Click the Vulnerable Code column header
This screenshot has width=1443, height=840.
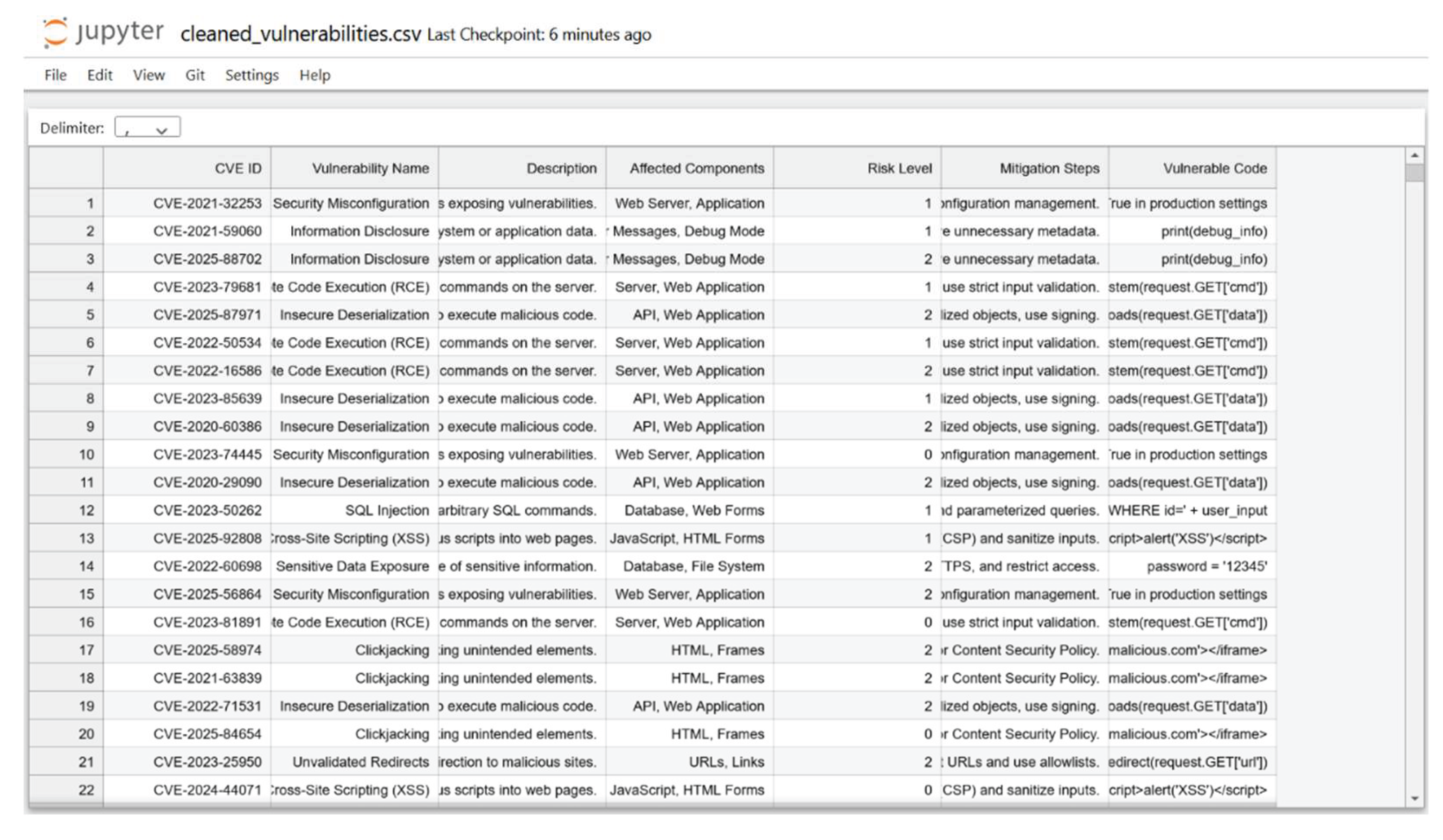click(x=1214, y=168)
